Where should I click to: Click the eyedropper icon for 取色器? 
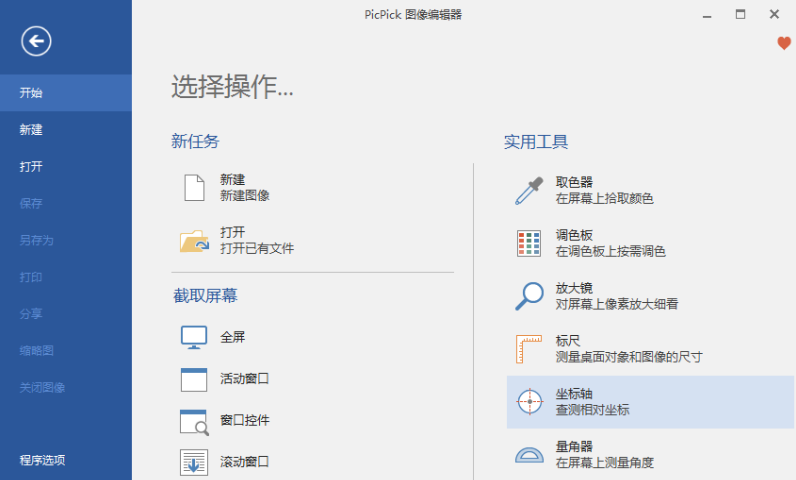[x=529, y=191]
